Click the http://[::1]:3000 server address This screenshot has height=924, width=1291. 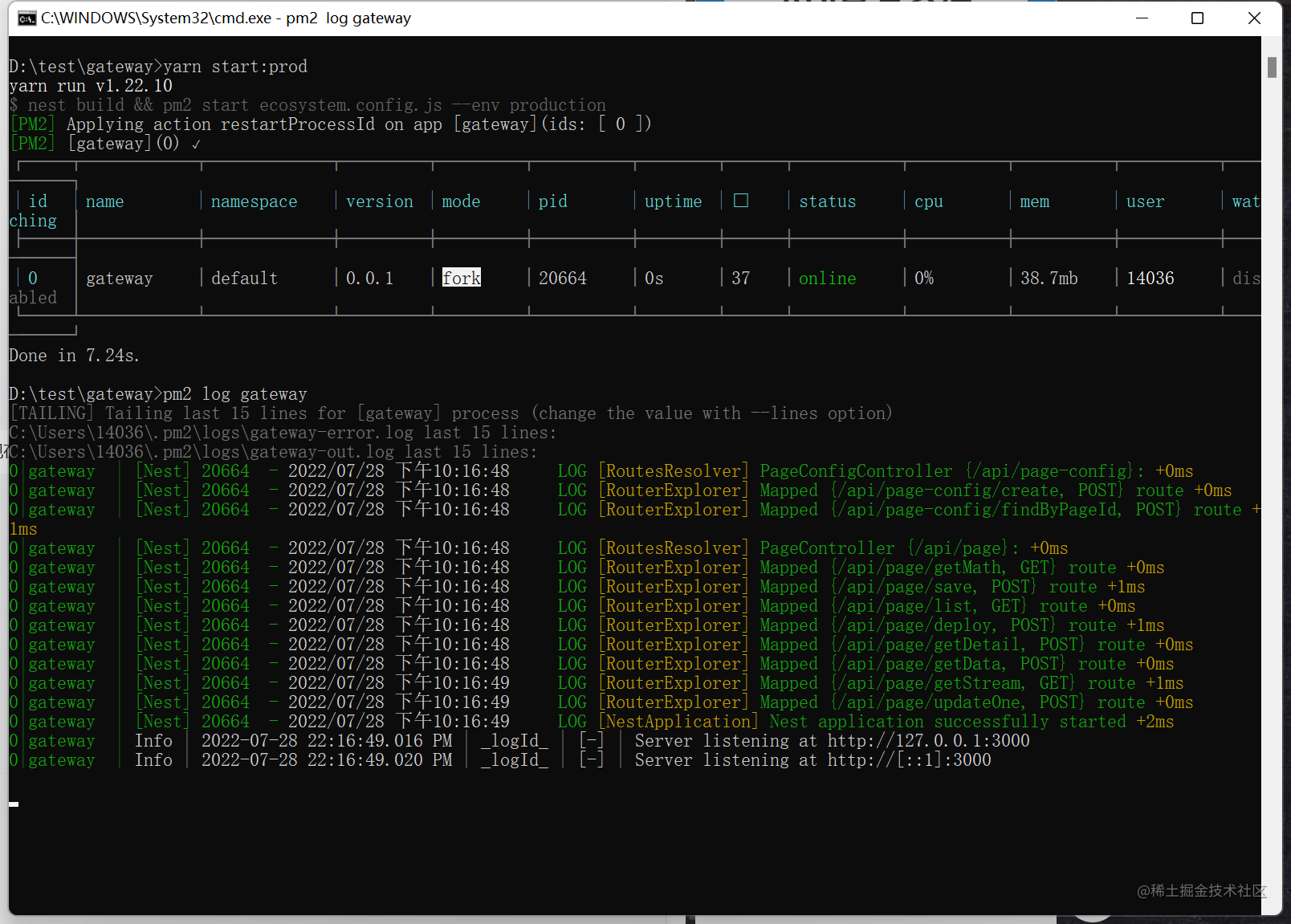pyautogui.click(x=909, y=759)
